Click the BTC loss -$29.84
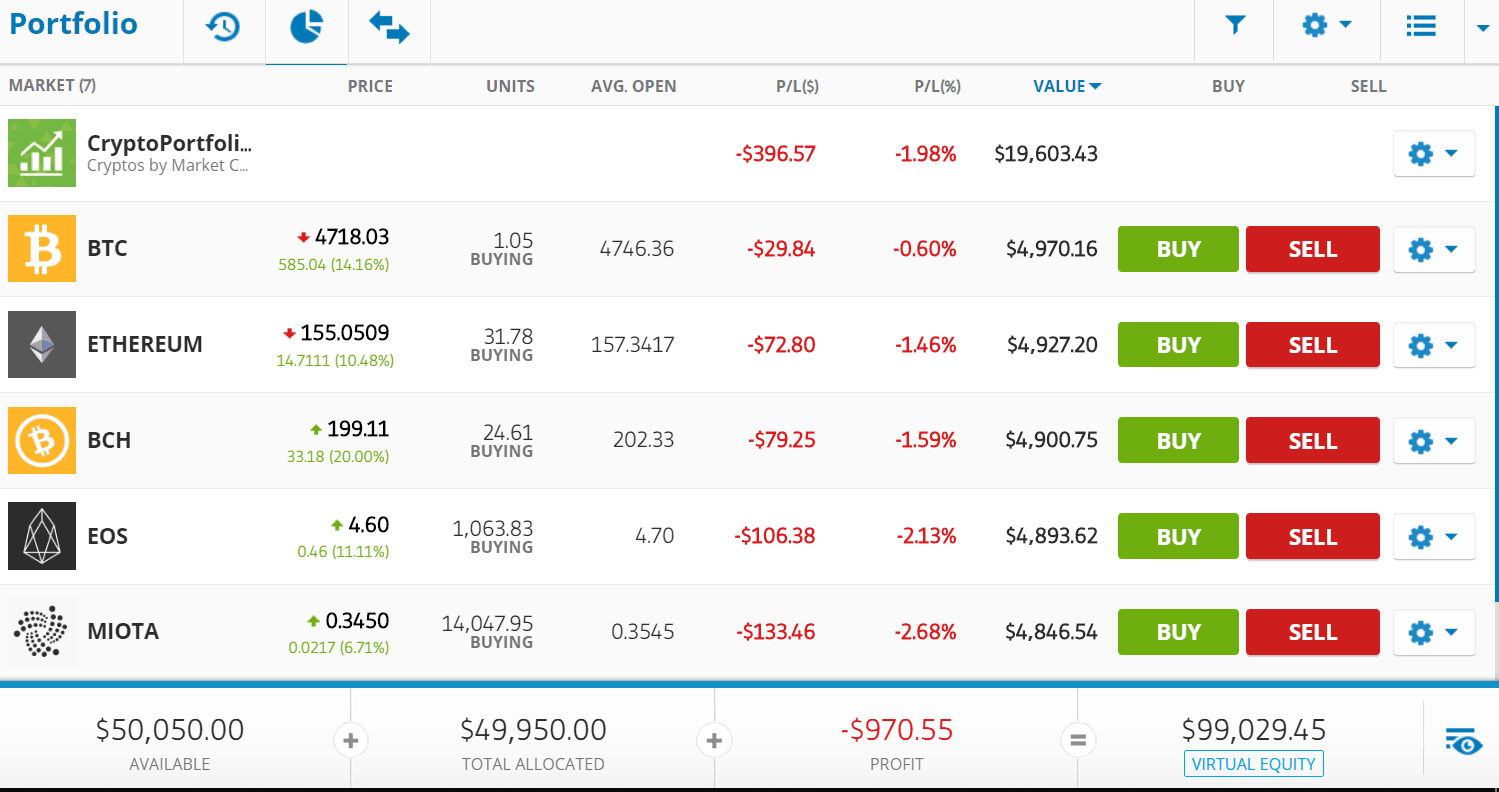 (781, 249)
